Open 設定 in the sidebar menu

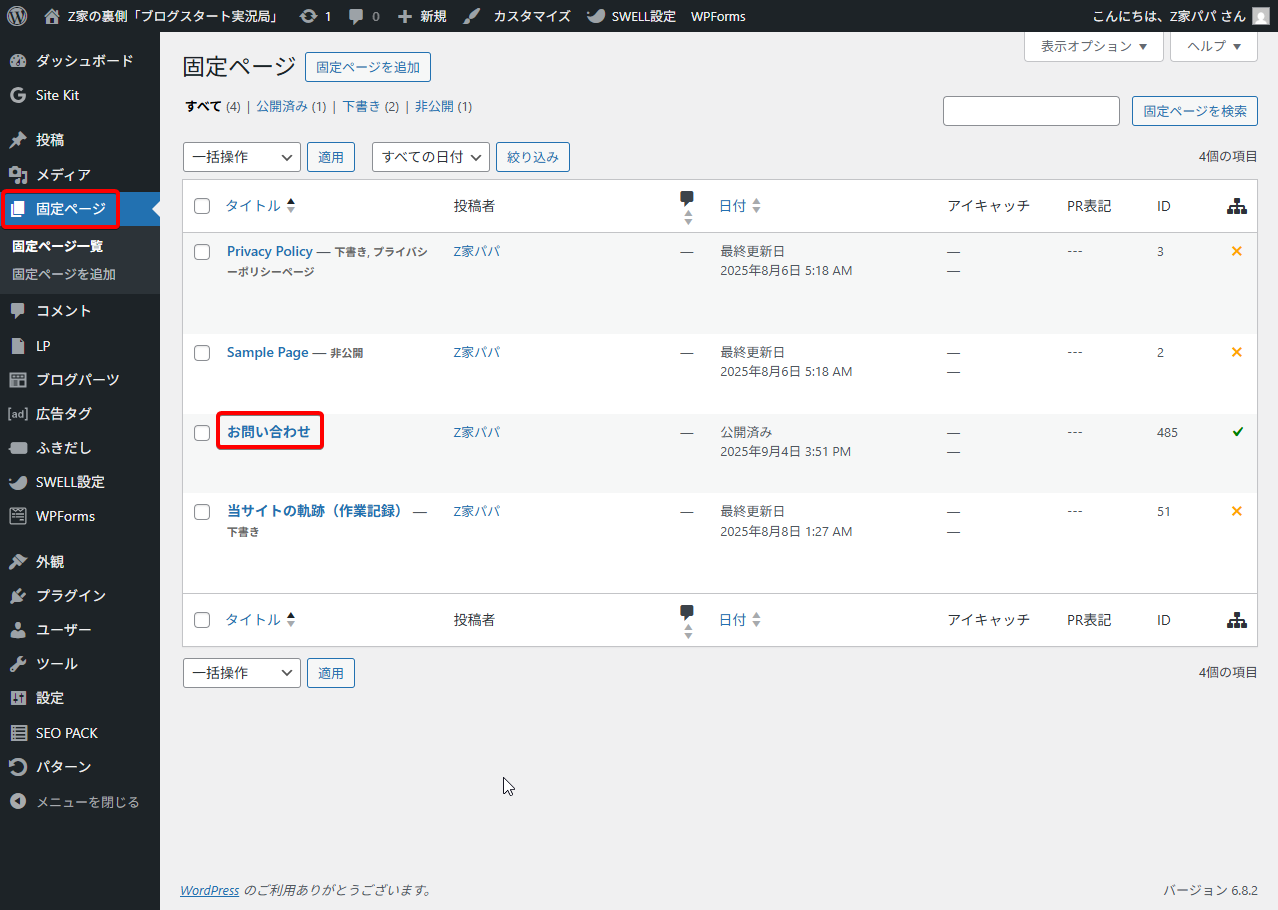point(50,698)
